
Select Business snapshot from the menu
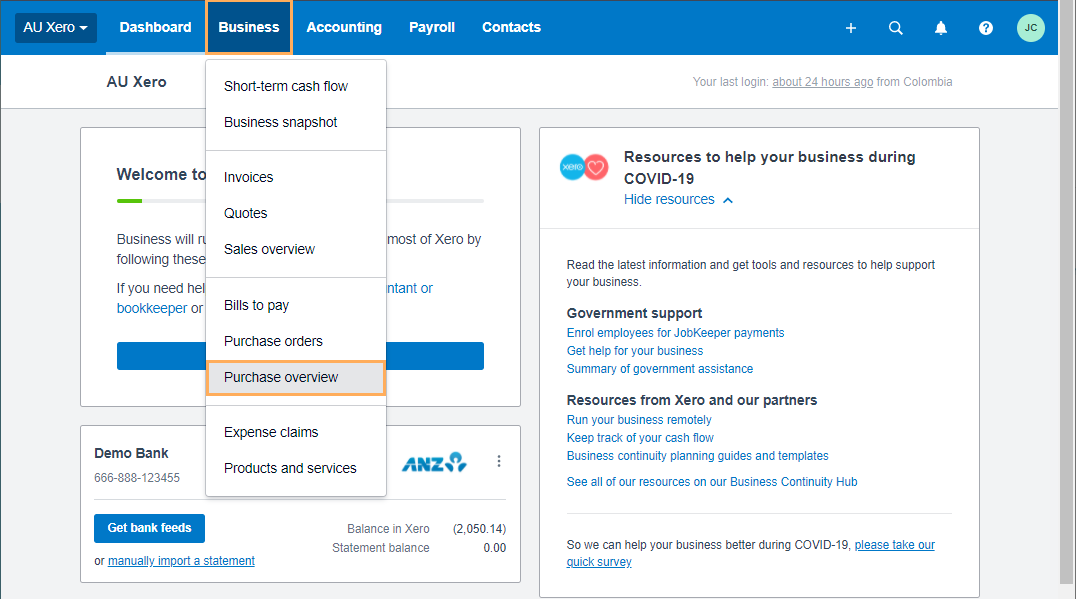tap(296, 122)
